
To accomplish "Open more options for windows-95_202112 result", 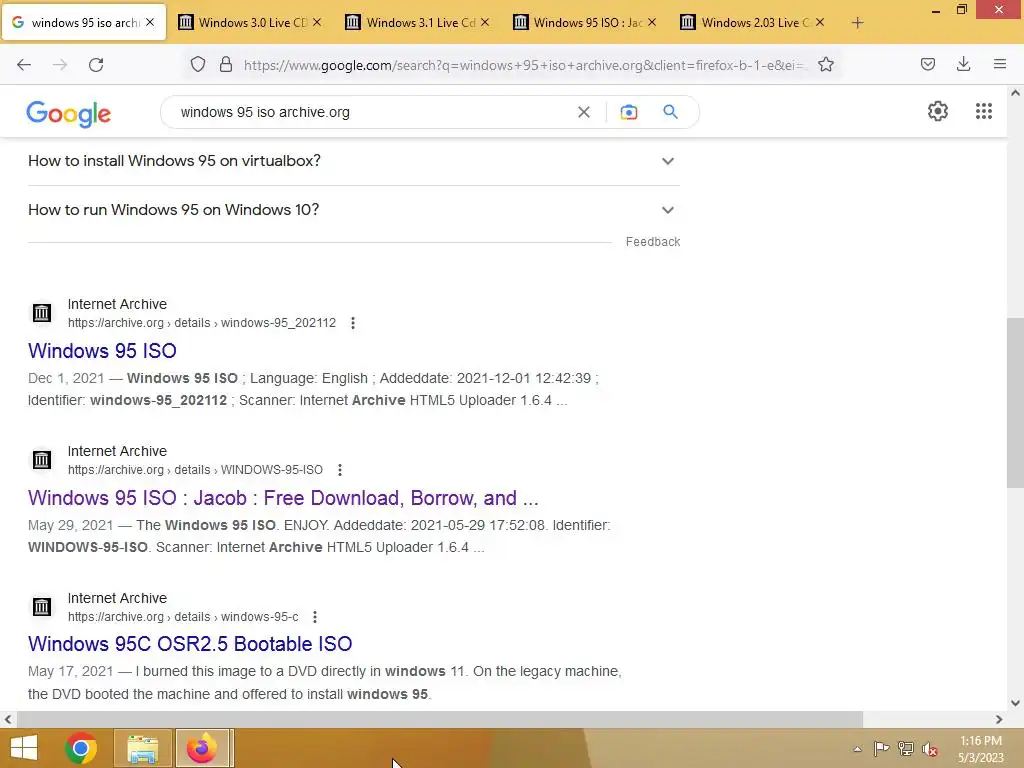I will tap(353, 323).
